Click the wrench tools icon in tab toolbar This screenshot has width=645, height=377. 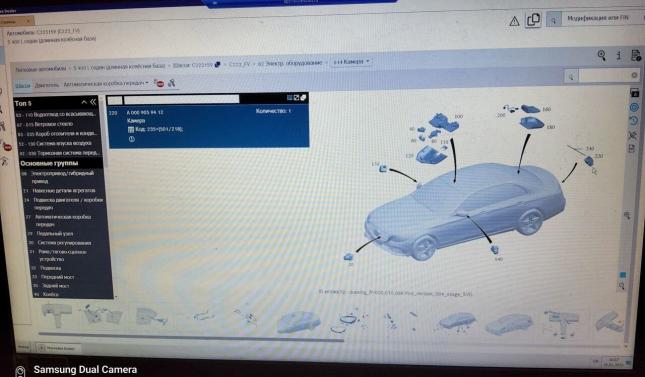171,83
